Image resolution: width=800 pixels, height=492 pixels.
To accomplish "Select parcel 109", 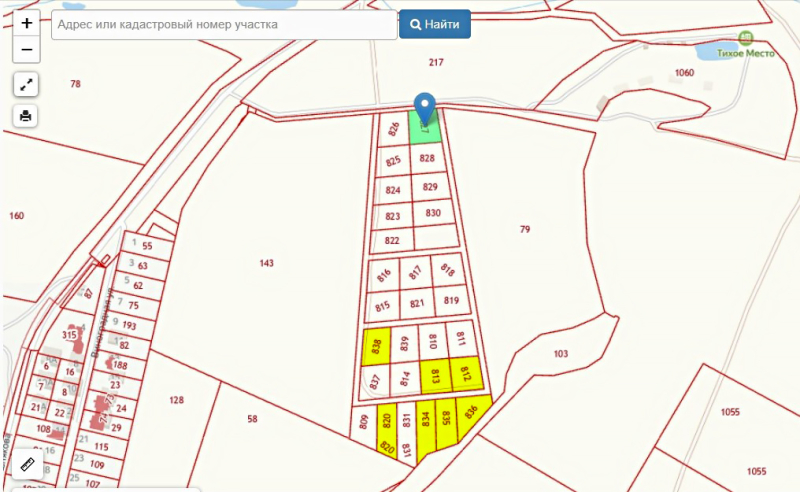I will (x=97, y=464).
